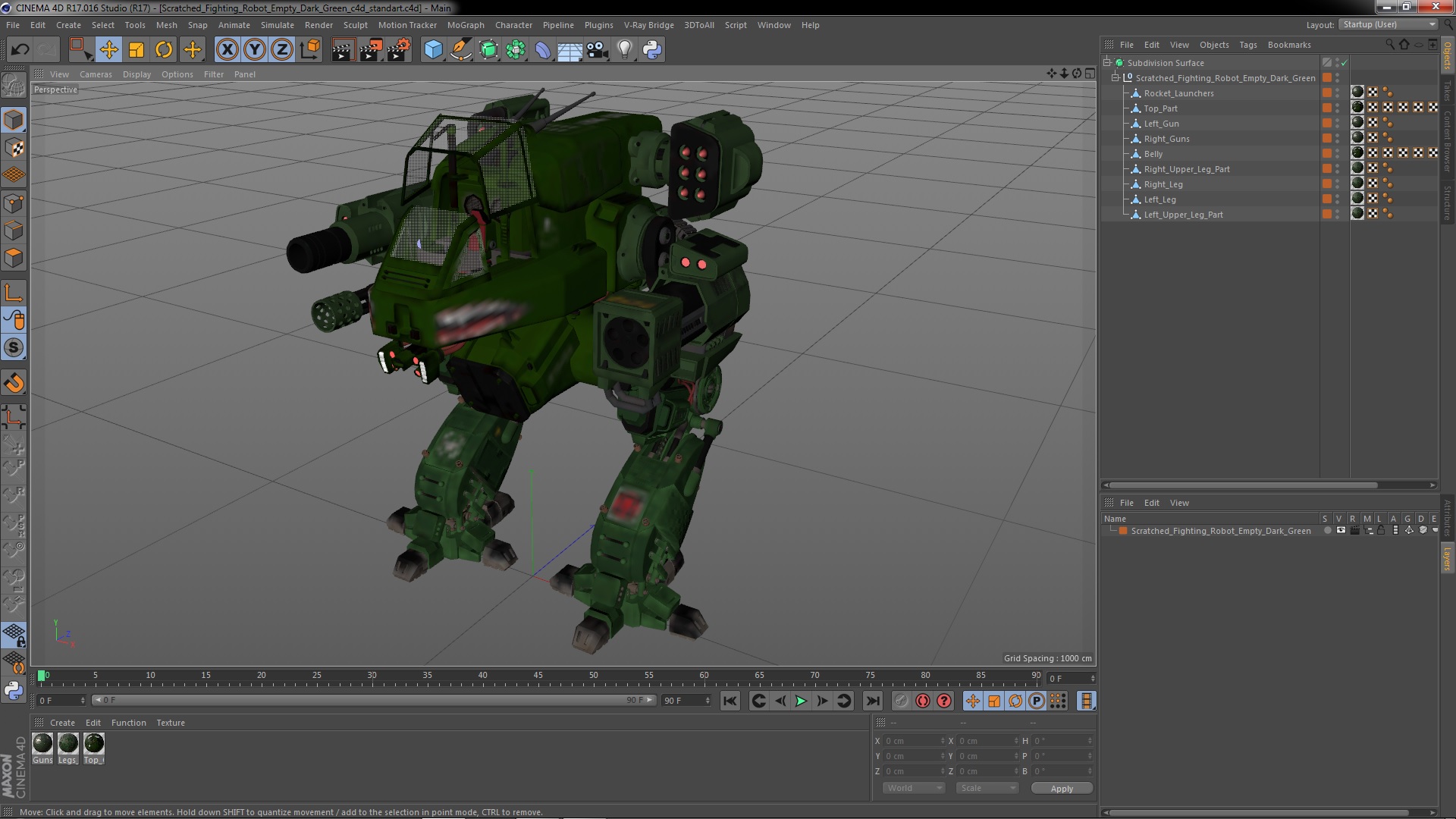Go to start of animation
The width and height of the screenshot is (1456, 819).
(730, 701)
